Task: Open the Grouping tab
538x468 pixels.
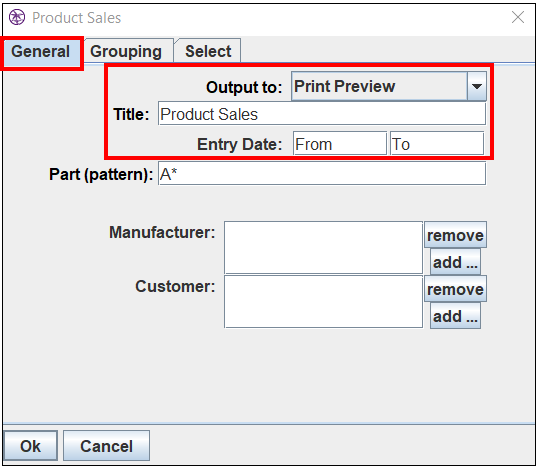Action: click(x=126, y=51)
